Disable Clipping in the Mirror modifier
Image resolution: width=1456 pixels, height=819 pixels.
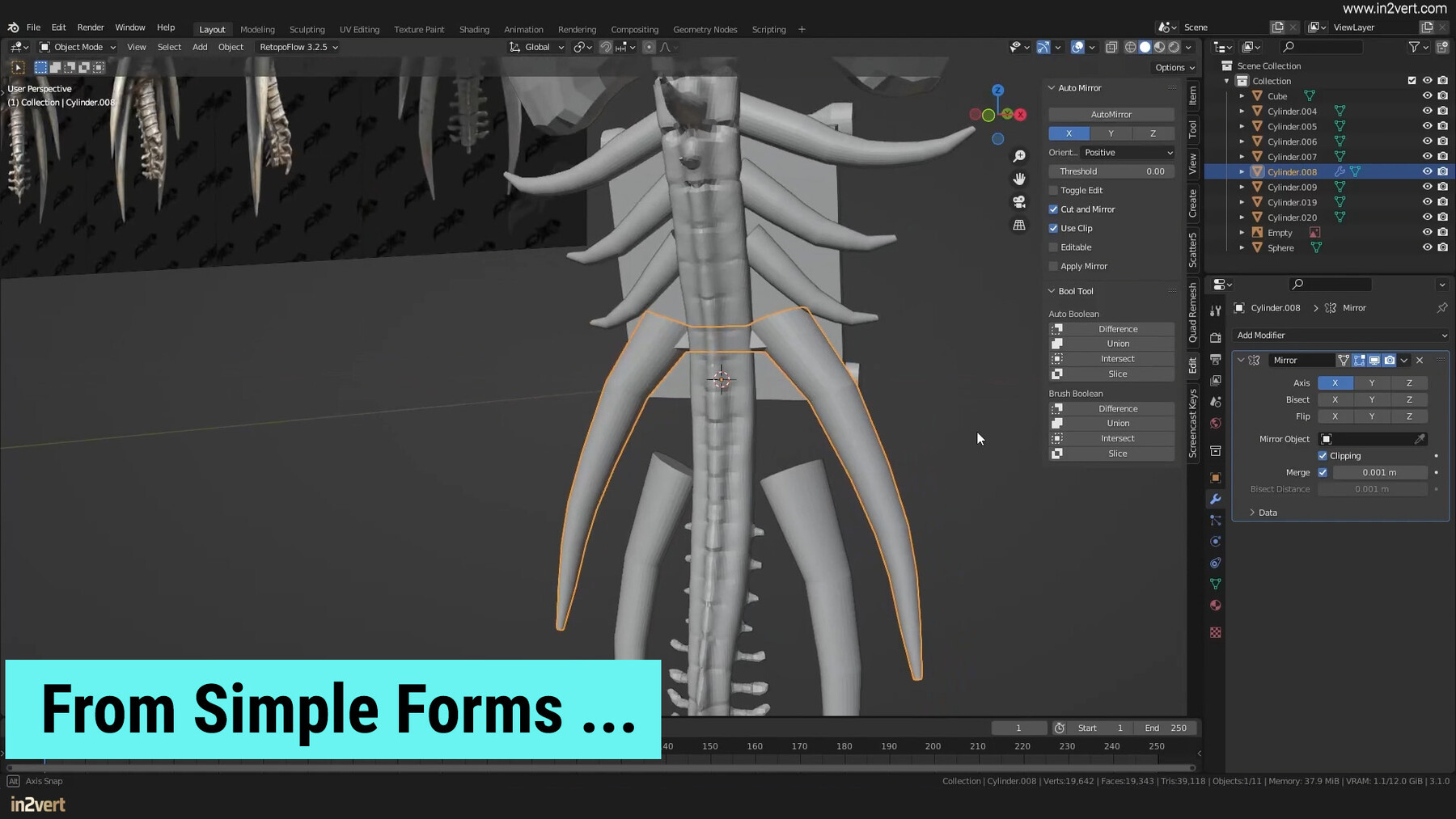(x=1324, y=455)
